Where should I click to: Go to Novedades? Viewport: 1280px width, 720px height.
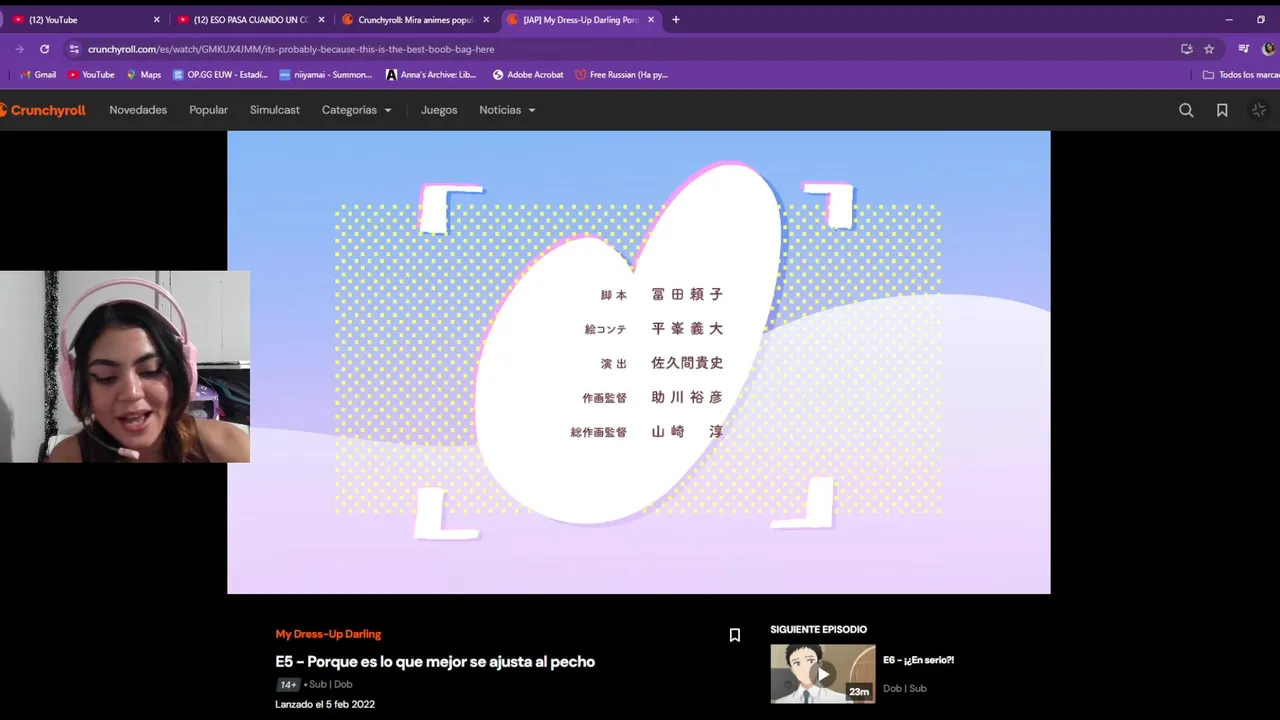point(138,110)
